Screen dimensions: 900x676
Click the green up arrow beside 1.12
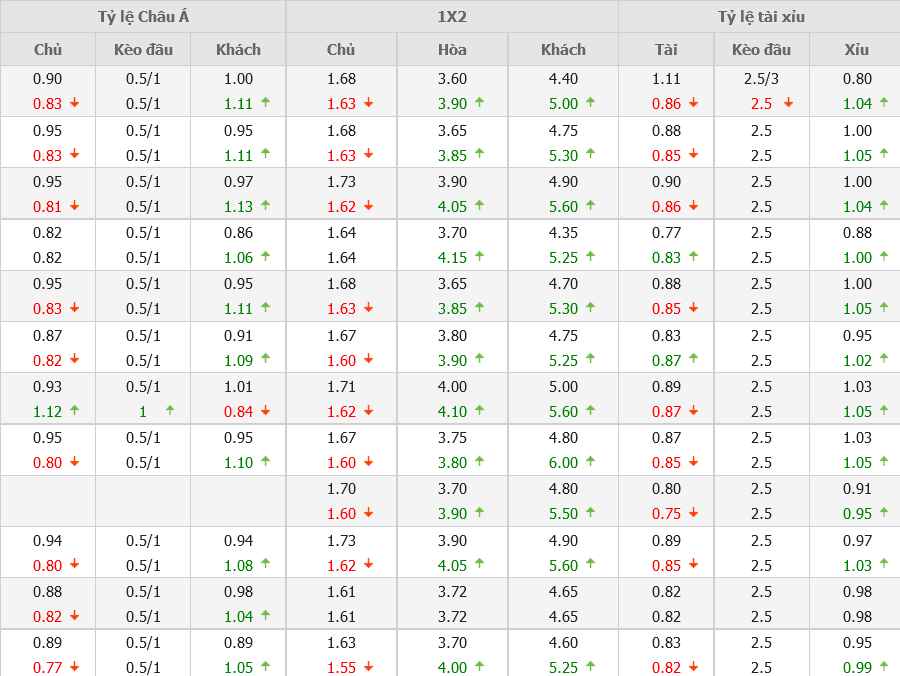tap(75, 410)
